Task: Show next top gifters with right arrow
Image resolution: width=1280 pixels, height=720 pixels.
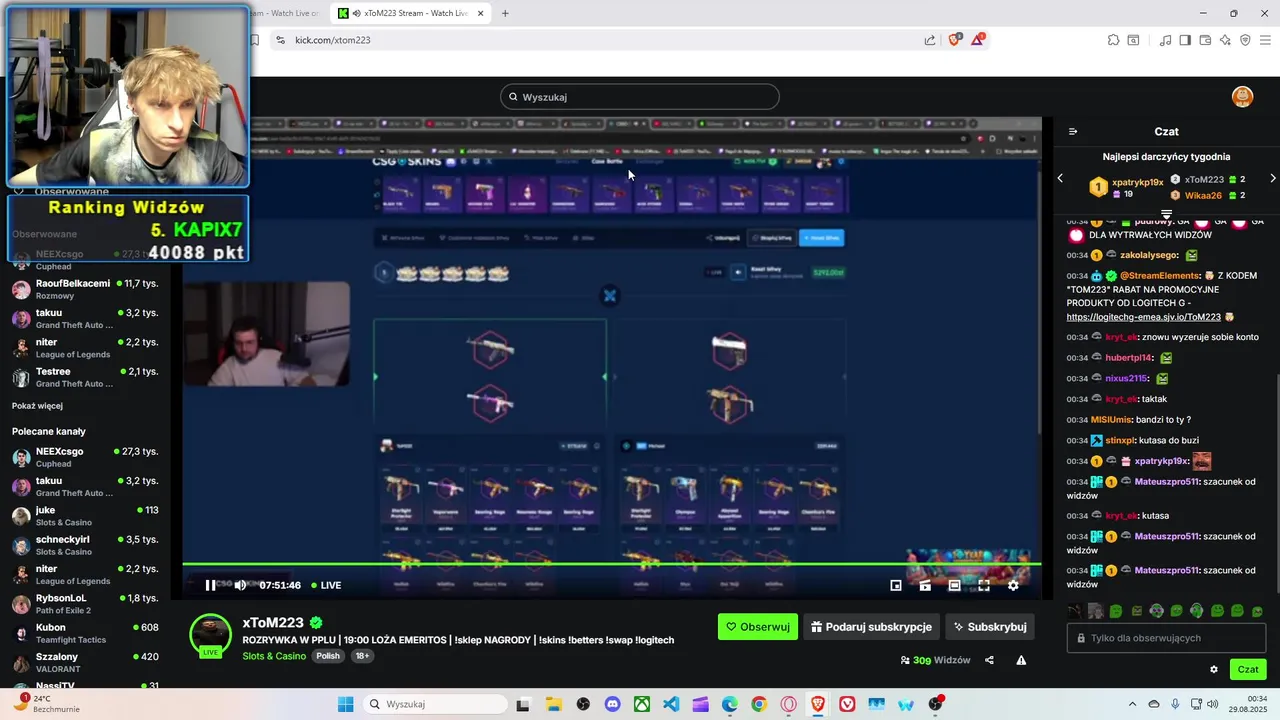Action: 1272,178
